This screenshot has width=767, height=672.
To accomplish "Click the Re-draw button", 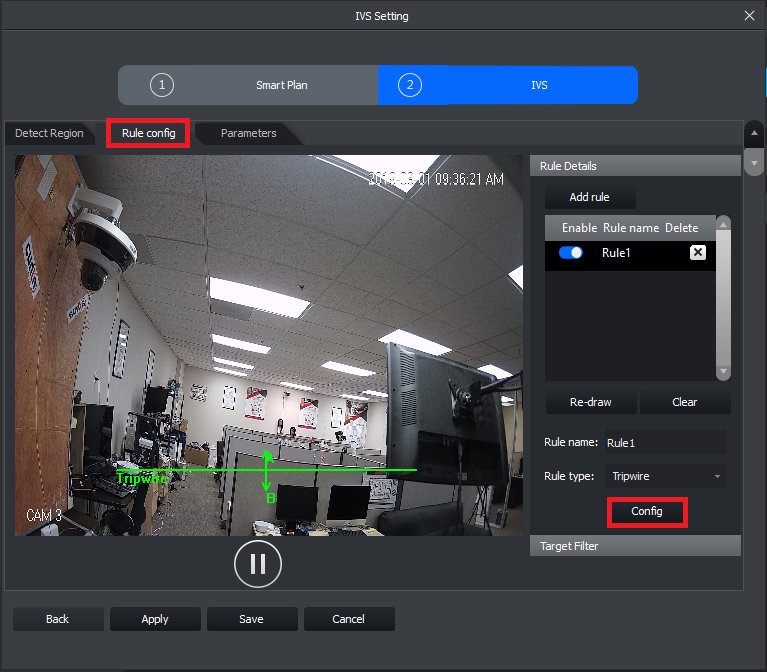I will click(591, 402).
